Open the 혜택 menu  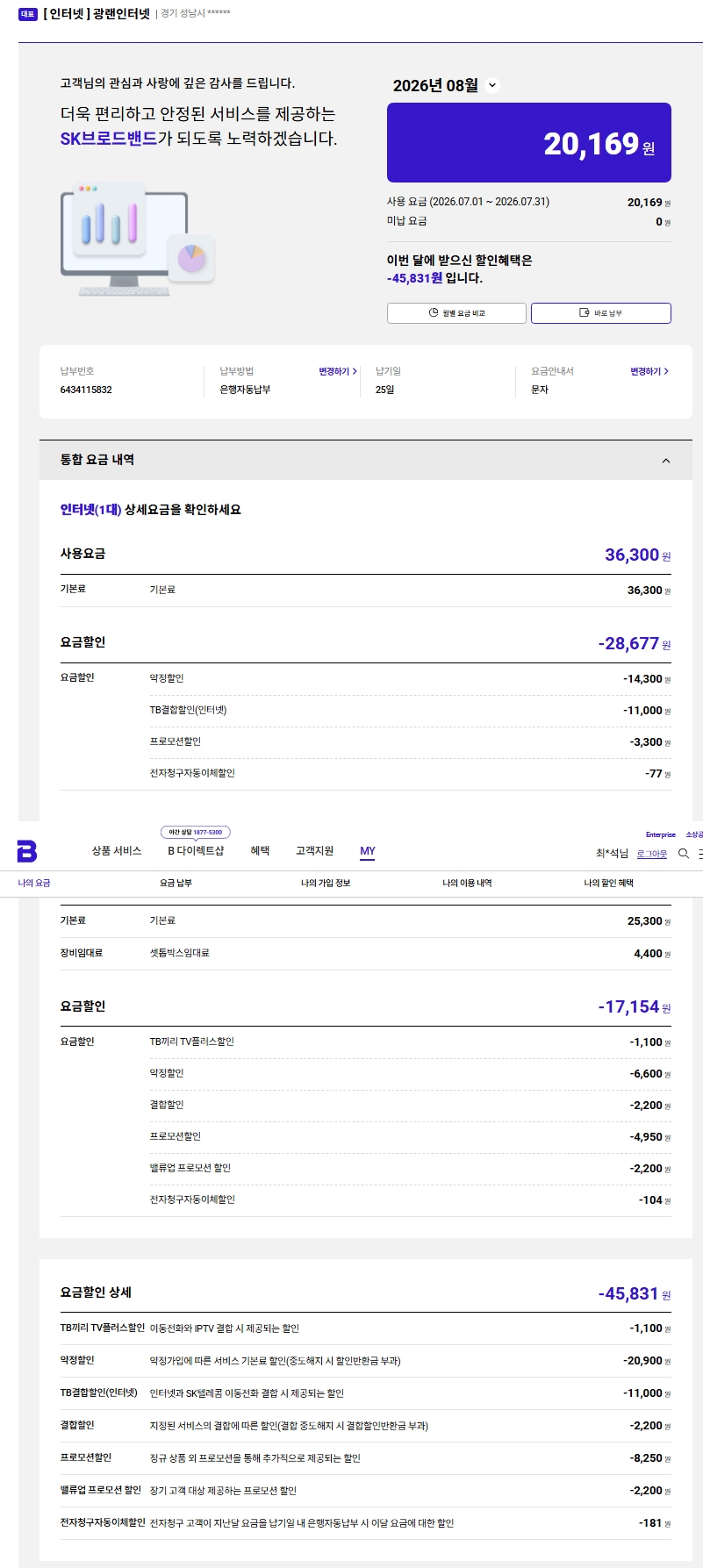point(260,851)
